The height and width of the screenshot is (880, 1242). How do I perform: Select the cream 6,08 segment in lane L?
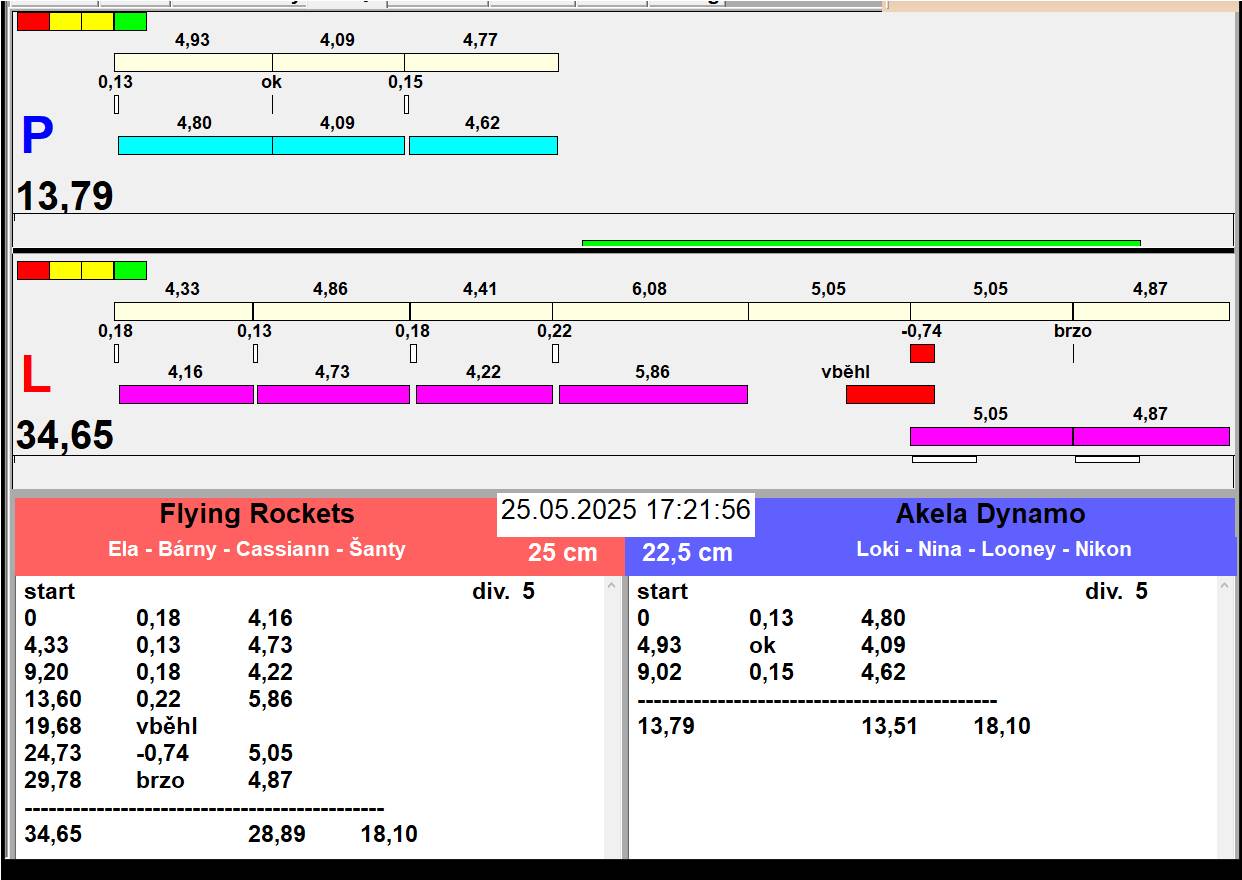tap(650, 311)
